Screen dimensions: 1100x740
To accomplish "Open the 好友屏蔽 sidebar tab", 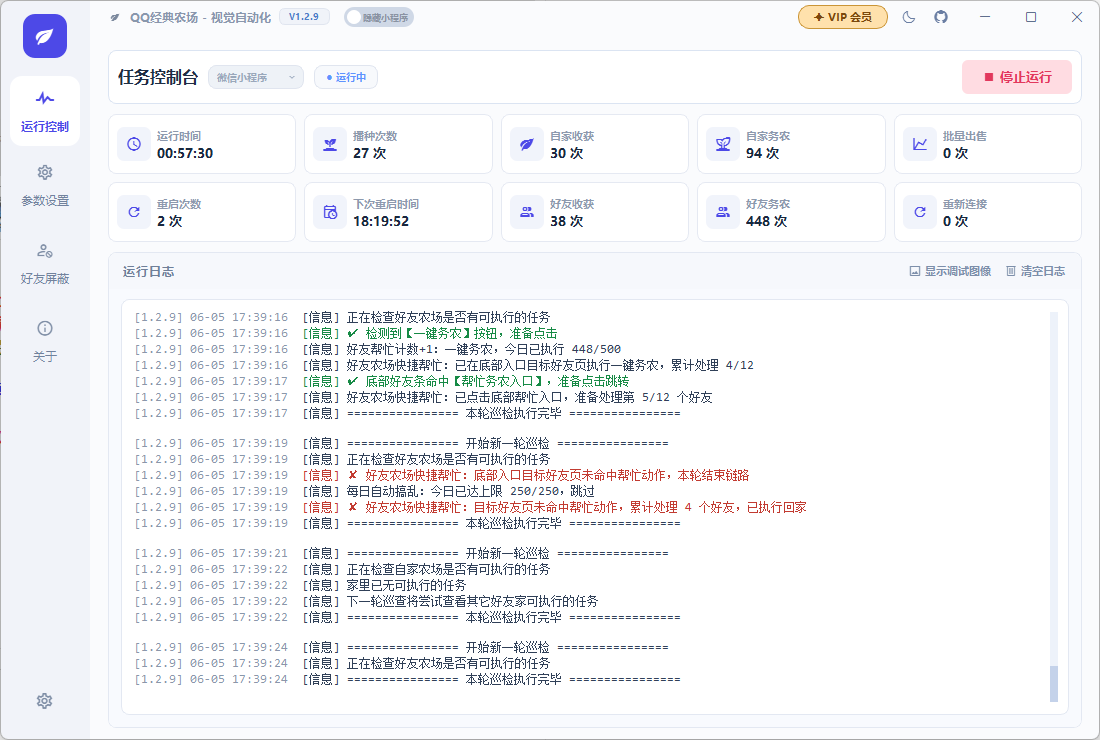I will click(x=45, y=264).
